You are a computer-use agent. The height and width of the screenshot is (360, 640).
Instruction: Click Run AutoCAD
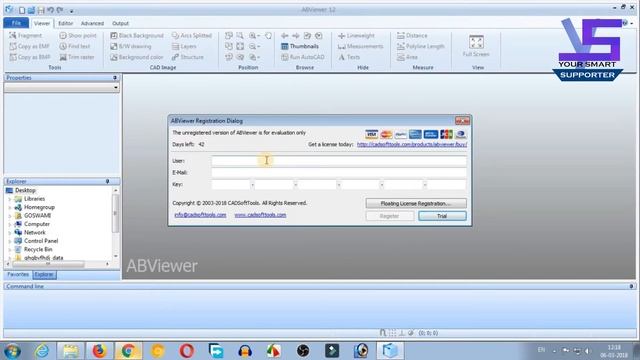(x=303, y=57)
